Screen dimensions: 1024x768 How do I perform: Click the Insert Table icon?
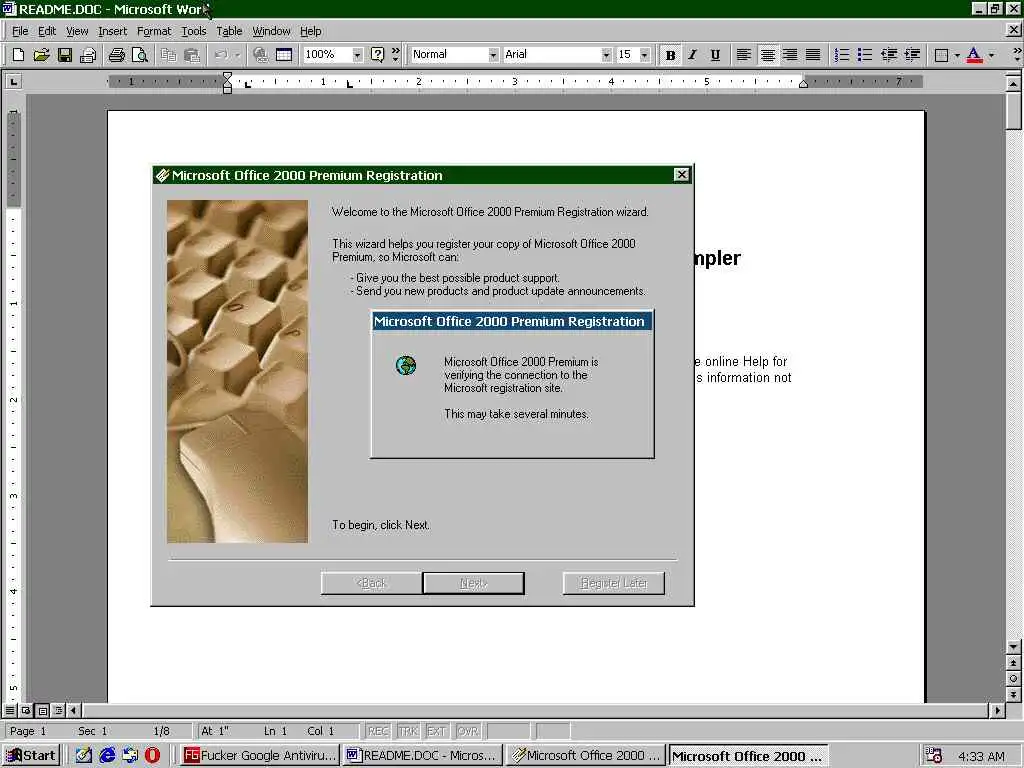coord(283,55)
